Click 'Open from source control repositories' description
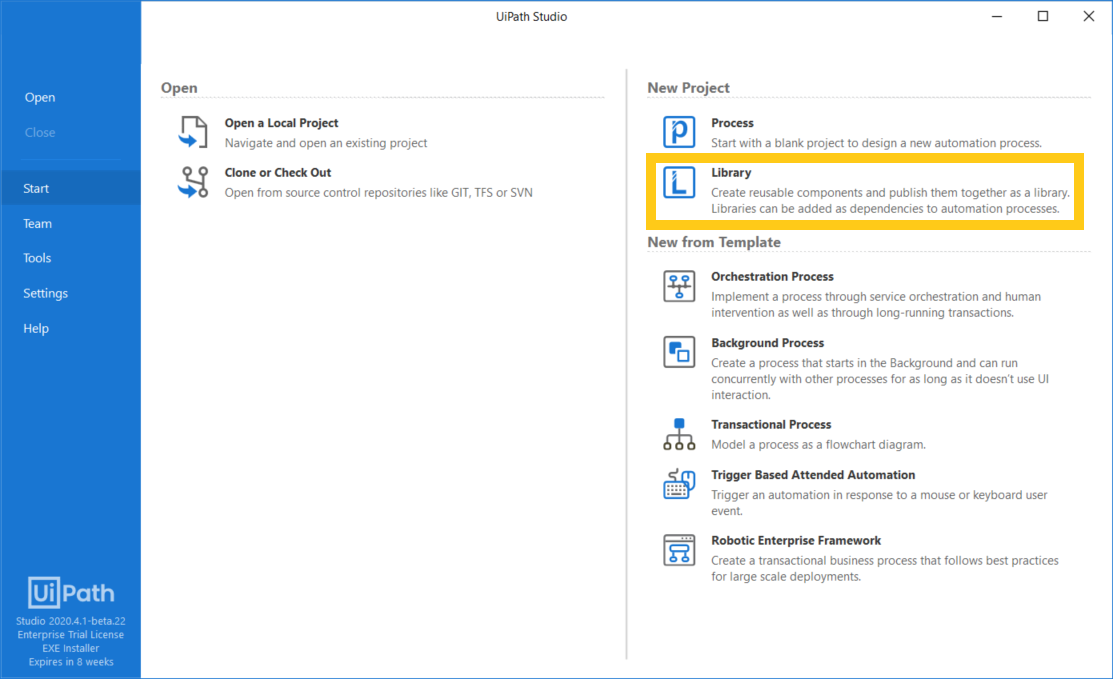The width and height of the screenshot is (1113, 679). click(378, 192)
